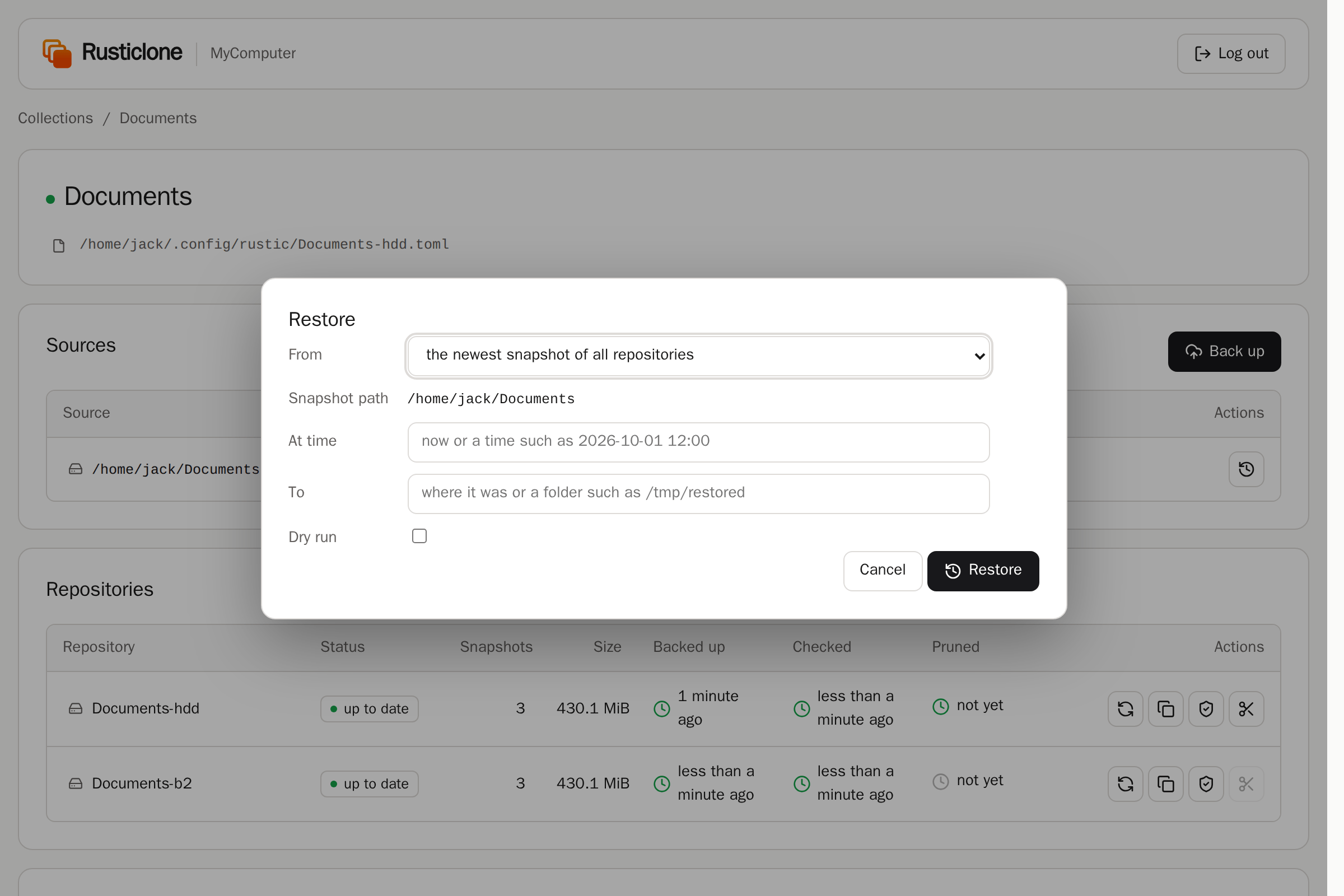Click the pruned clock icon for Documents-b2
Viewport: 1344px width, 896px height.
[x=940, y=781]
